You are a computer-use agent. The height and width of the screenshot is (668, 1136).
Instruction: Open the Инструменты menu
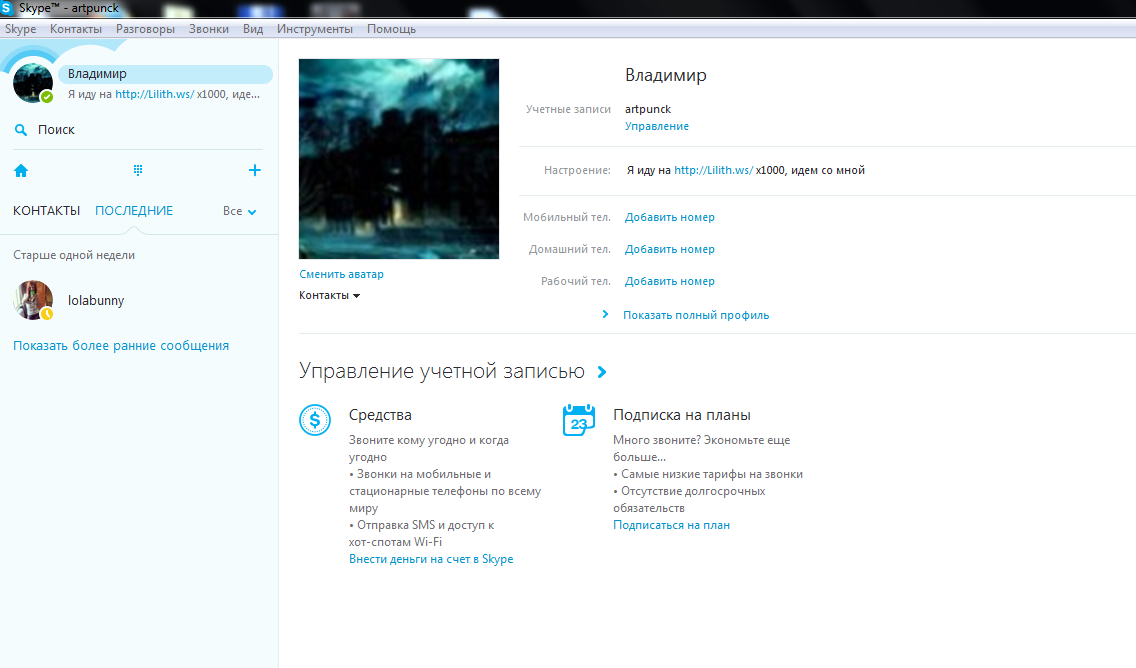click(x=315, y=29)
